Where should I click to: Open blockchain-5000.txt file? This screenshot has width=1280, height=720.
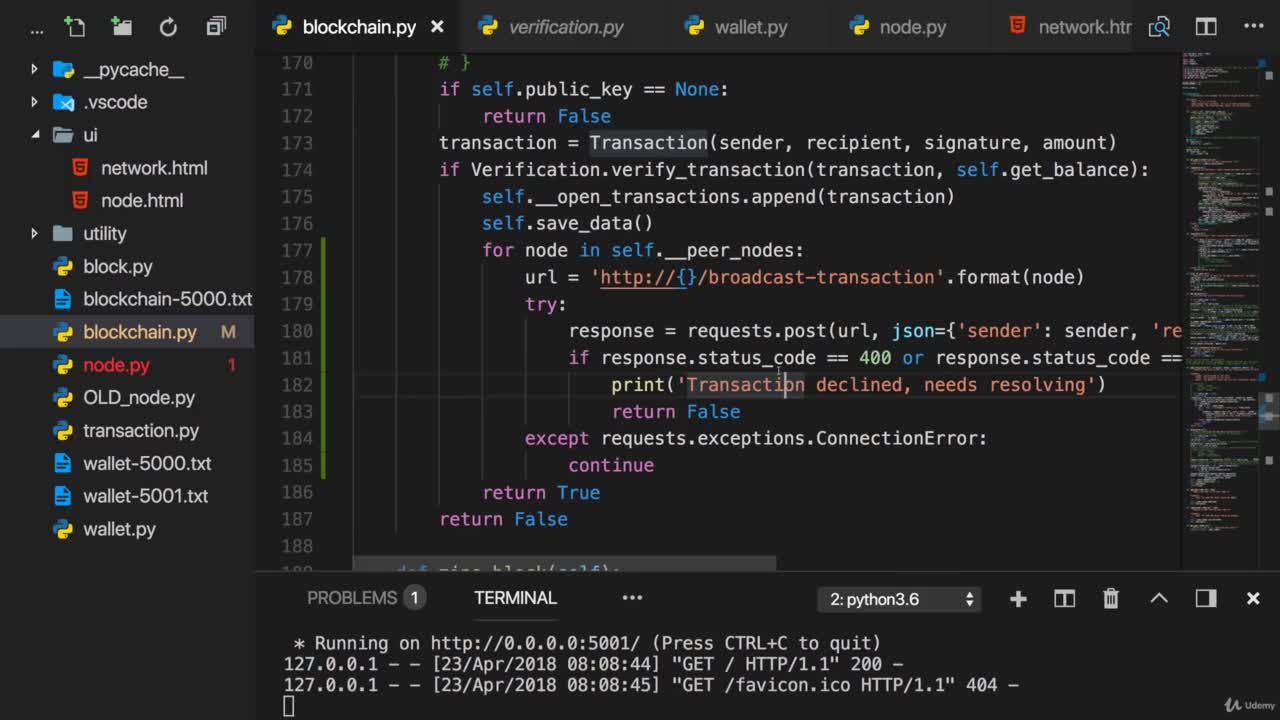tap(167, 299)
